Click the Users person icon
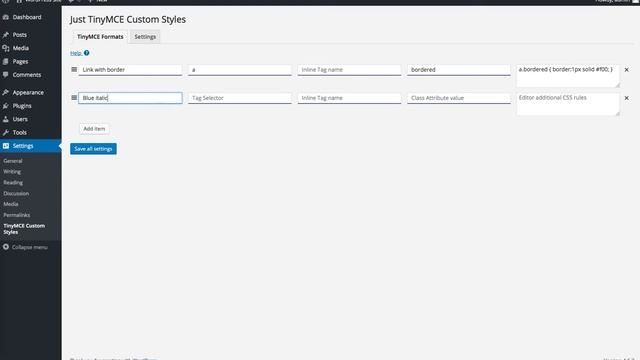 coord(6,119)
